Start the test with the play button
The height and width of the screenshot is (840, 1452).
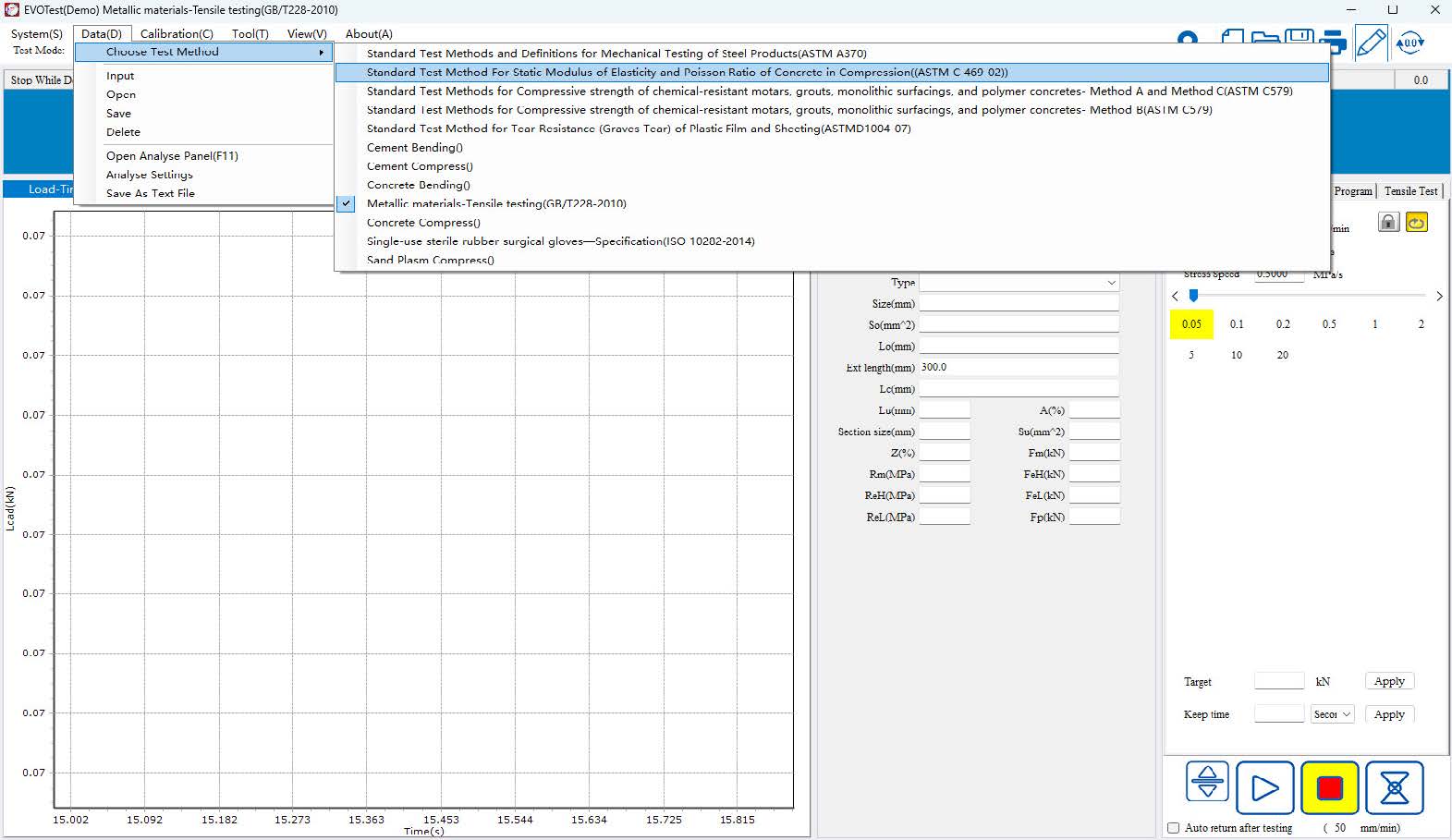click(1264, 787)
